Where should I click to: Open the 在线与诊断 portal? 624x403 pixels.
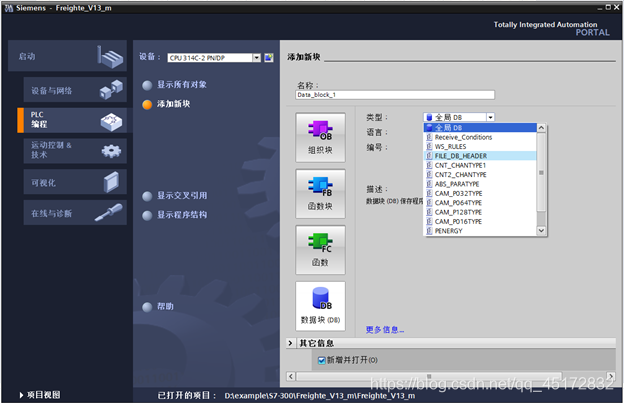coord(75,212)
